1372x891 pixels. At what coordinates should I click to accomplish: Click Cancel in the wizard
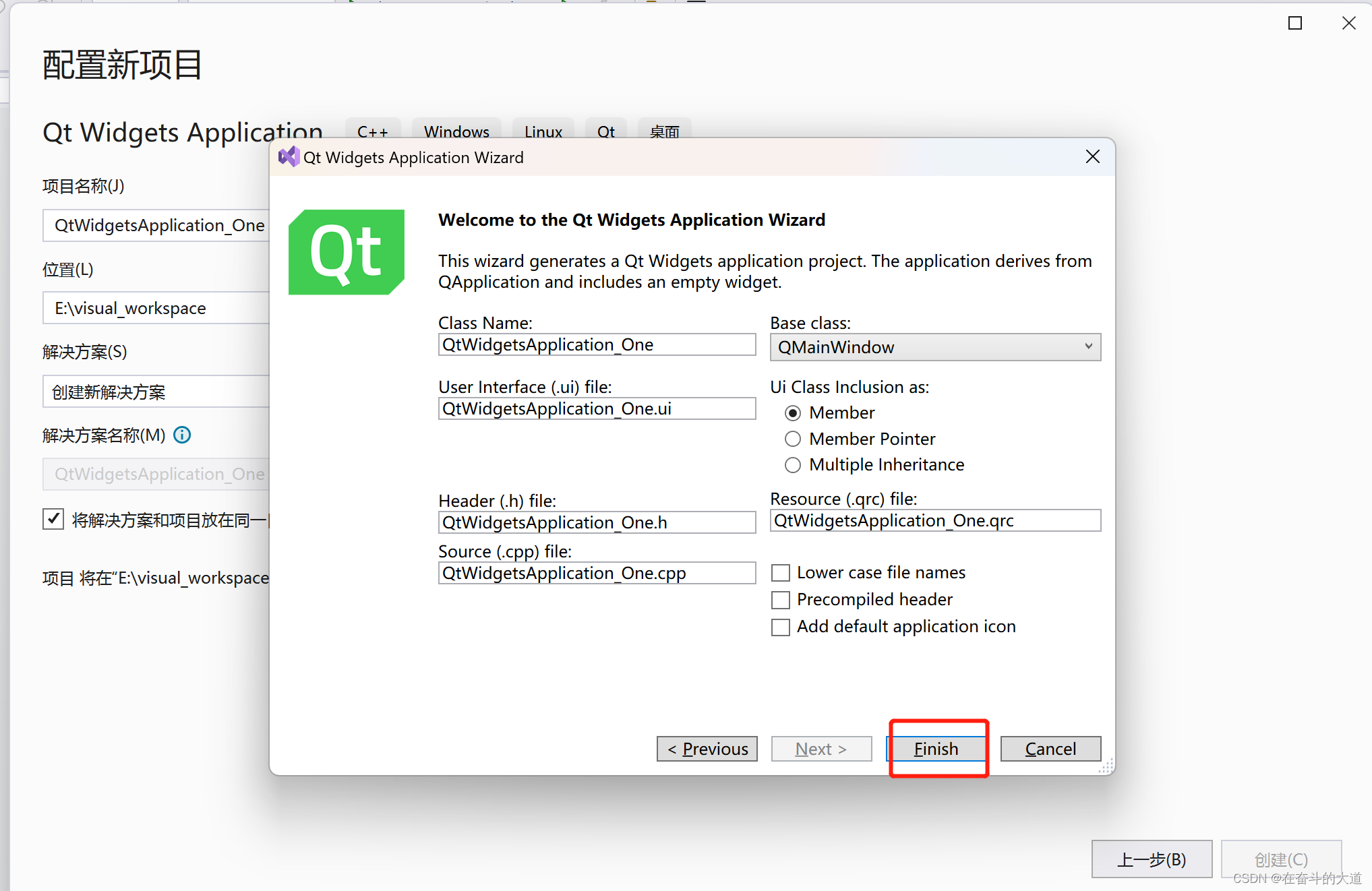(1050, 749)
